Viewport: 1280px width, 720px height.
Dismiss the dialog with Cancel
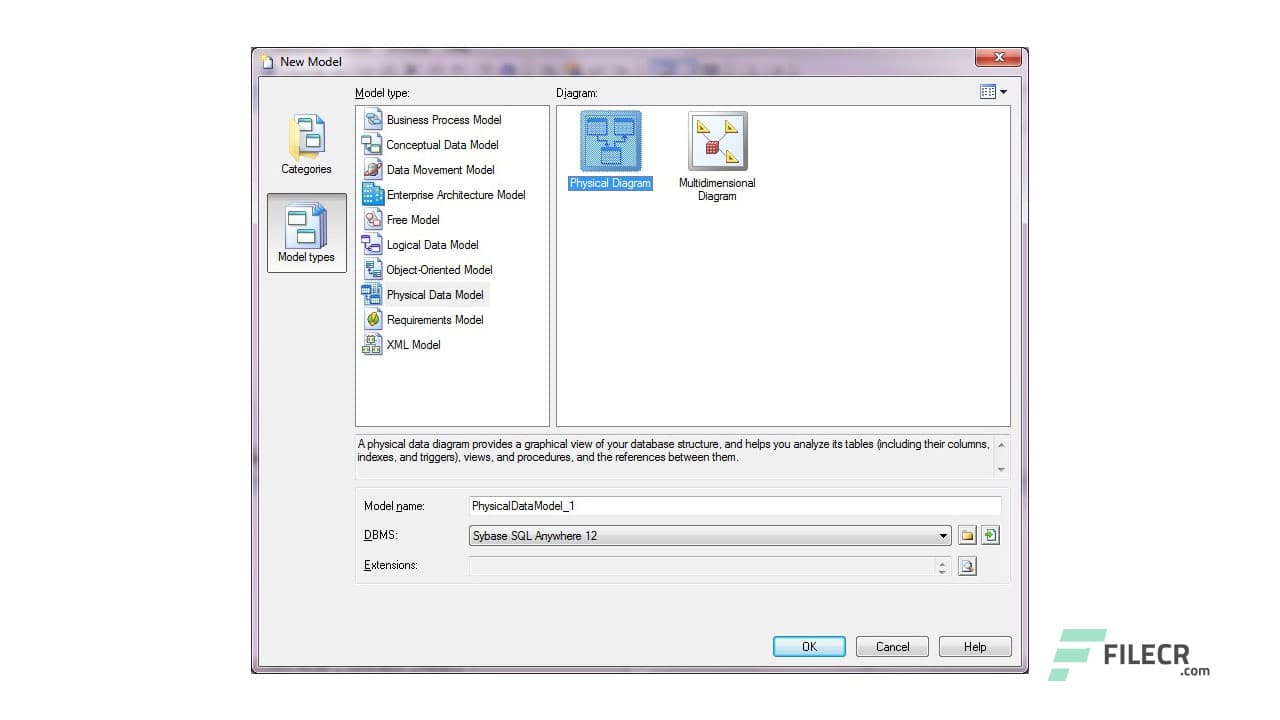891,646
